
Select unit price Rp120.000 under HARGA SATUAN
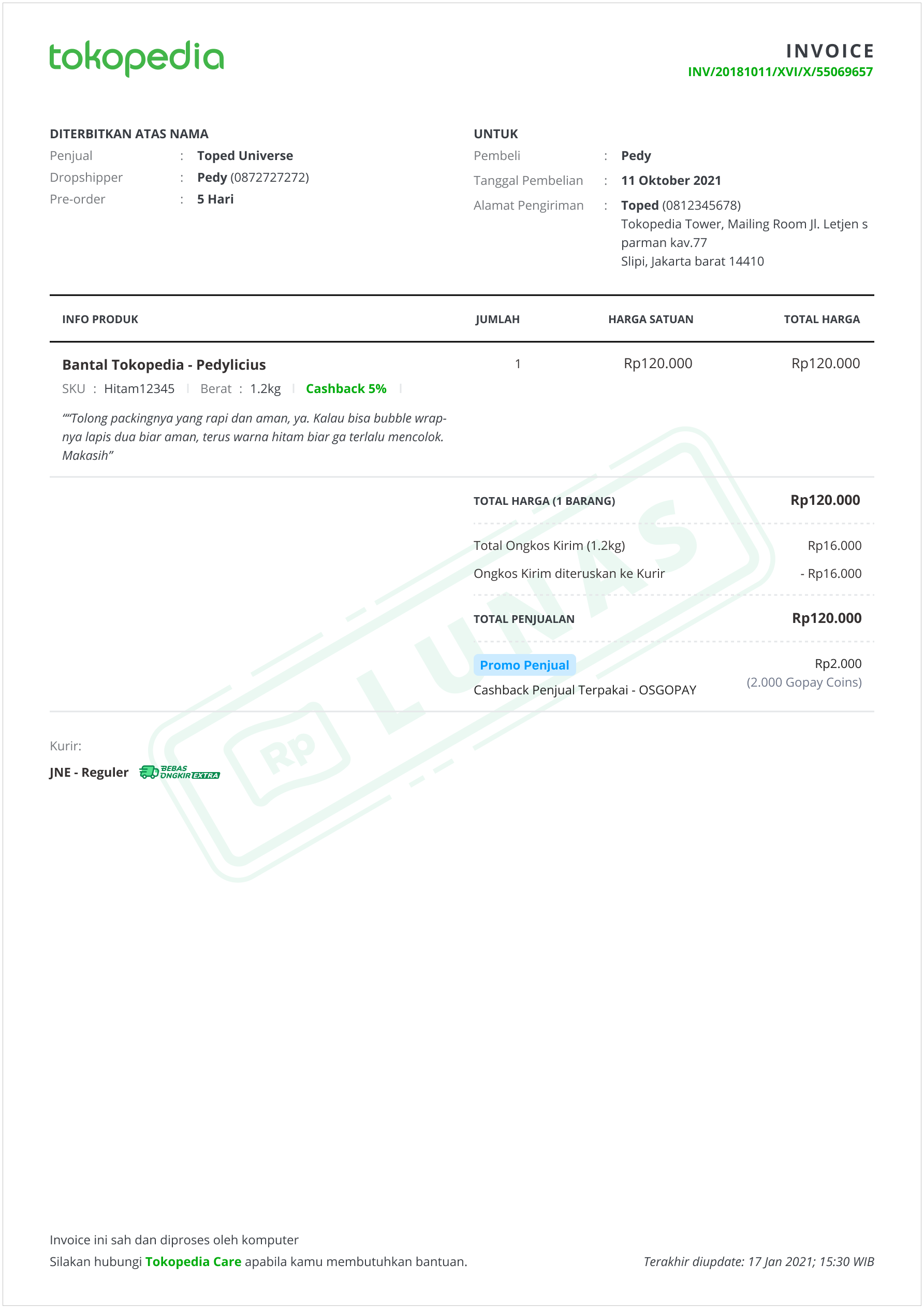(x=658, y=364)
